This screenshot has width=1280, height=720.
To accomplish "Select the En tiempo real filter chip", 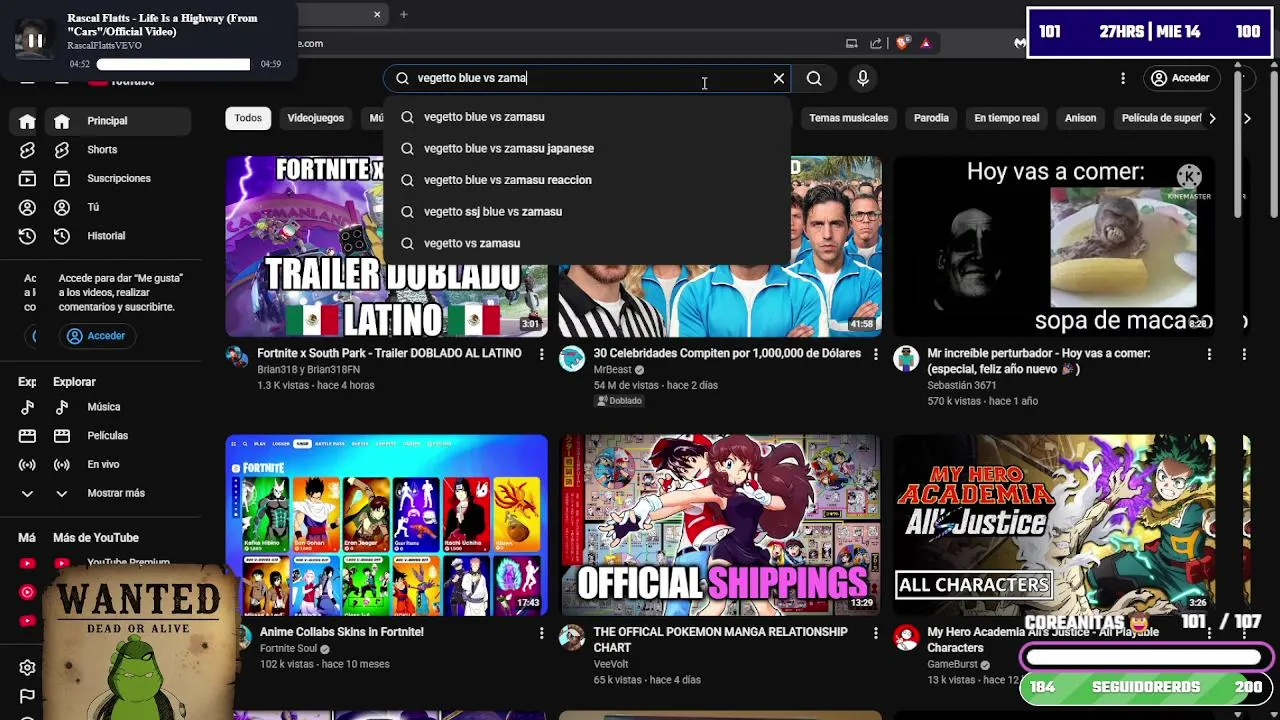I will 1006,118.
